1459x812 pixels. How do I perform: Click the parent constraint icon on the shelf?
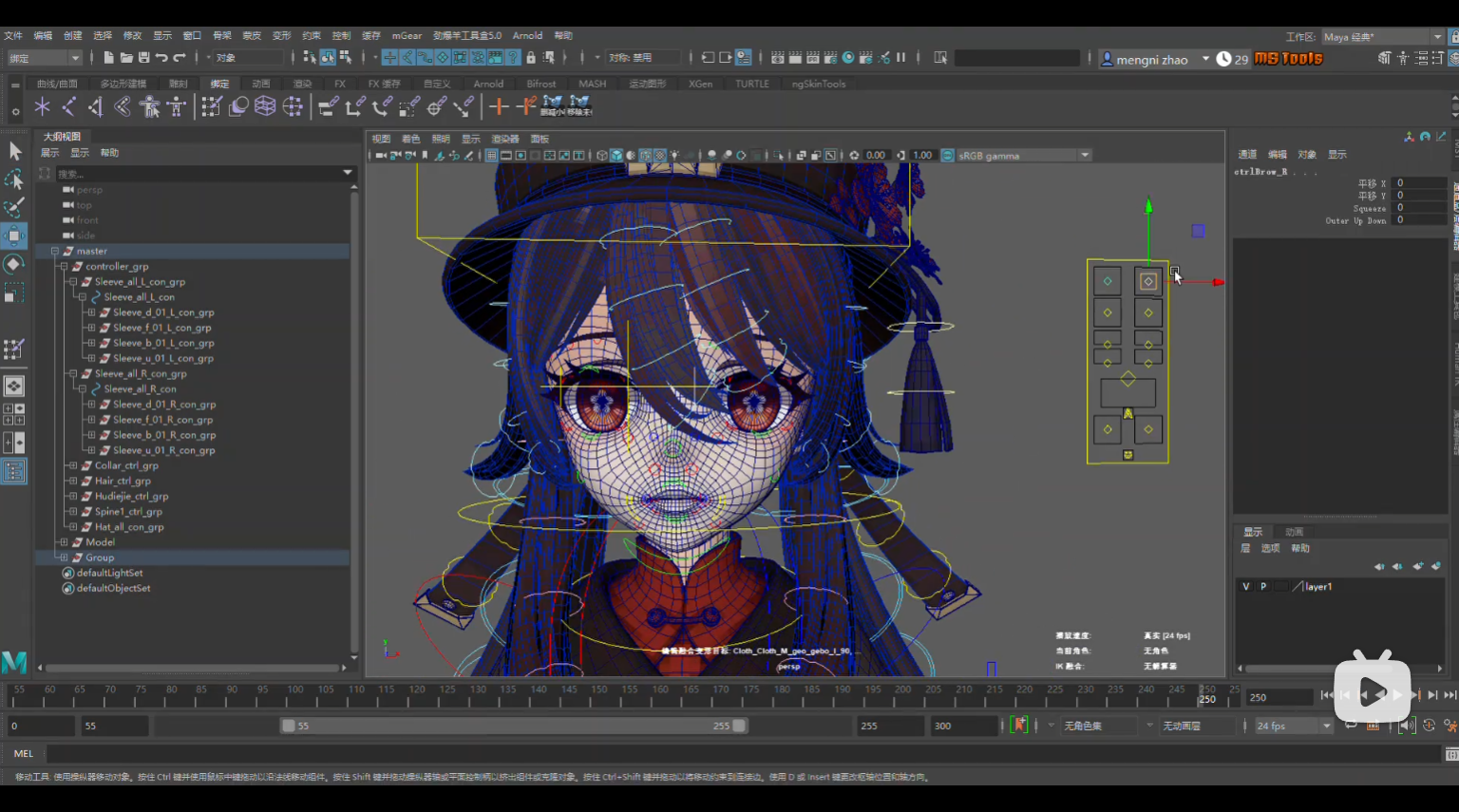click(328, 106)
